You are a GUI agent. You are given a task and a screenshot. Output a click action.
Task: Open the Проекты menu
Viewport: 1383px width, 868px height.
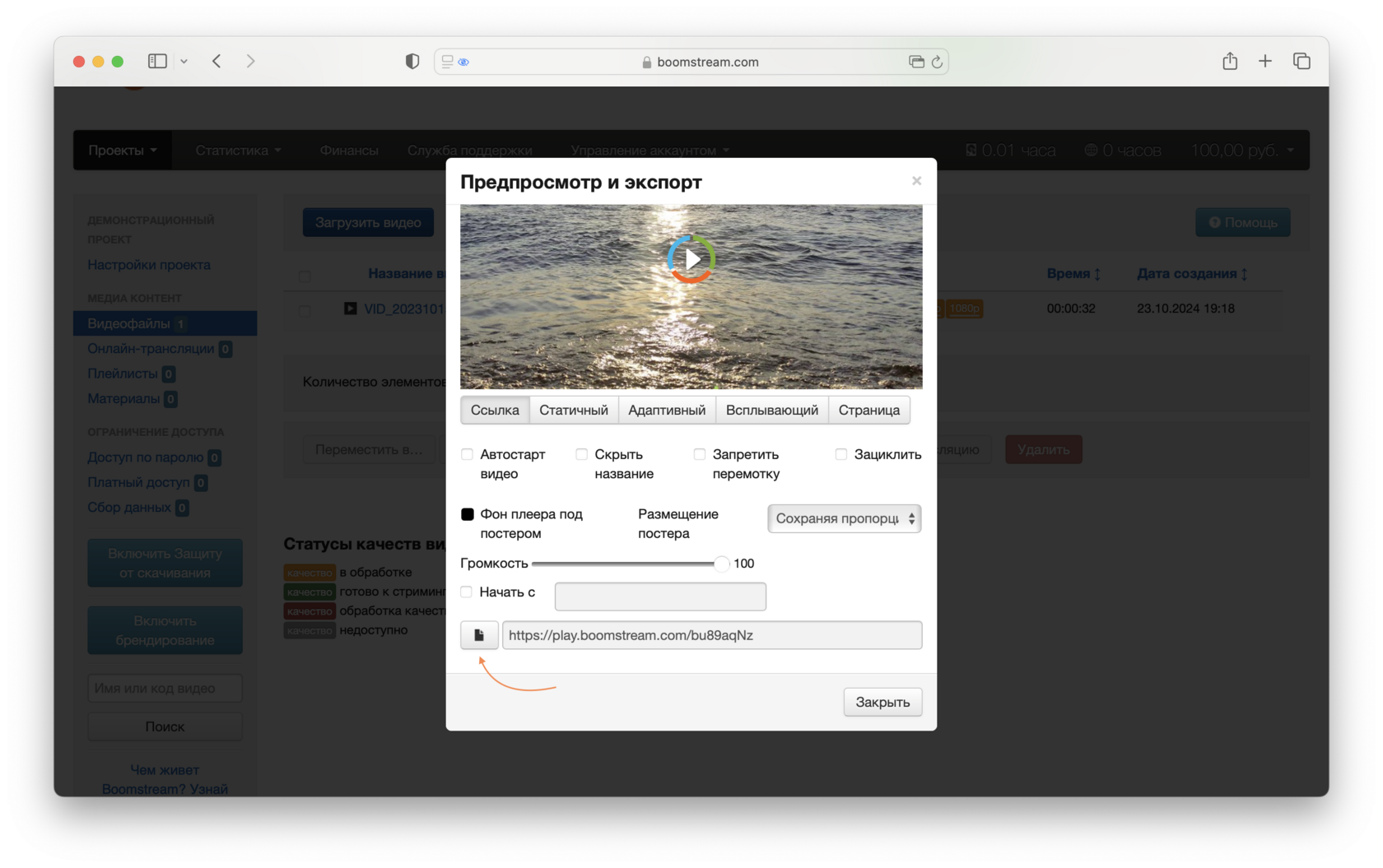123,150
